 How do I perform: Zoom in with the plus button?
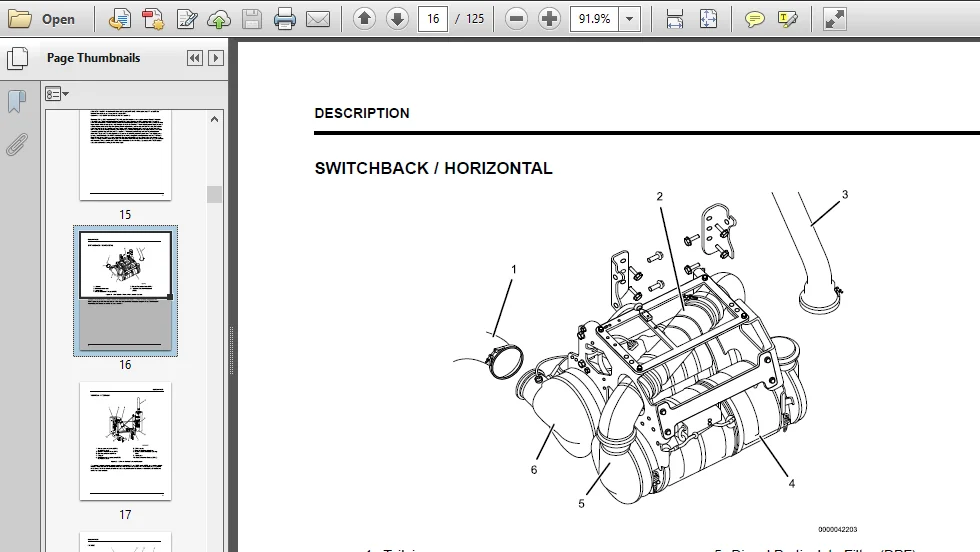[549, 19]
